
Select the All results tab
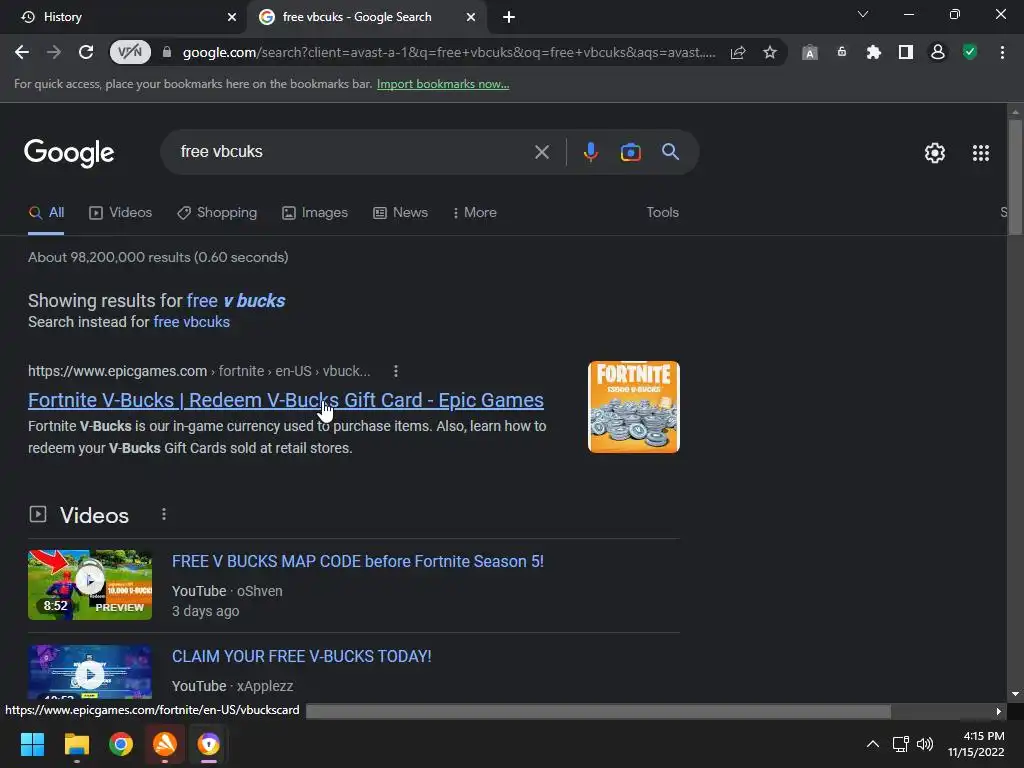click(46, 212)
